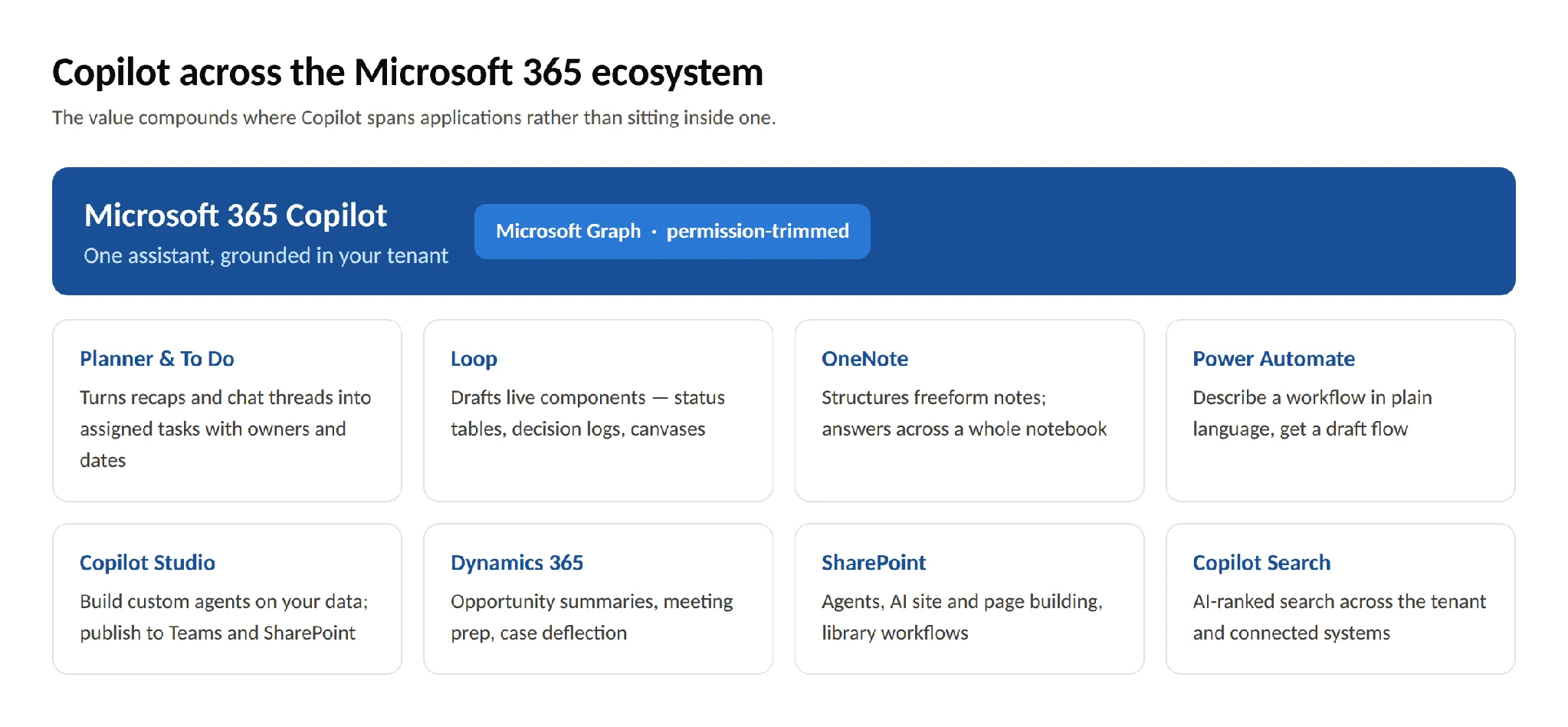Open the Planner & To Do card heading
This screenshot has height=727, width=1568.
click(x=157, y=358)
